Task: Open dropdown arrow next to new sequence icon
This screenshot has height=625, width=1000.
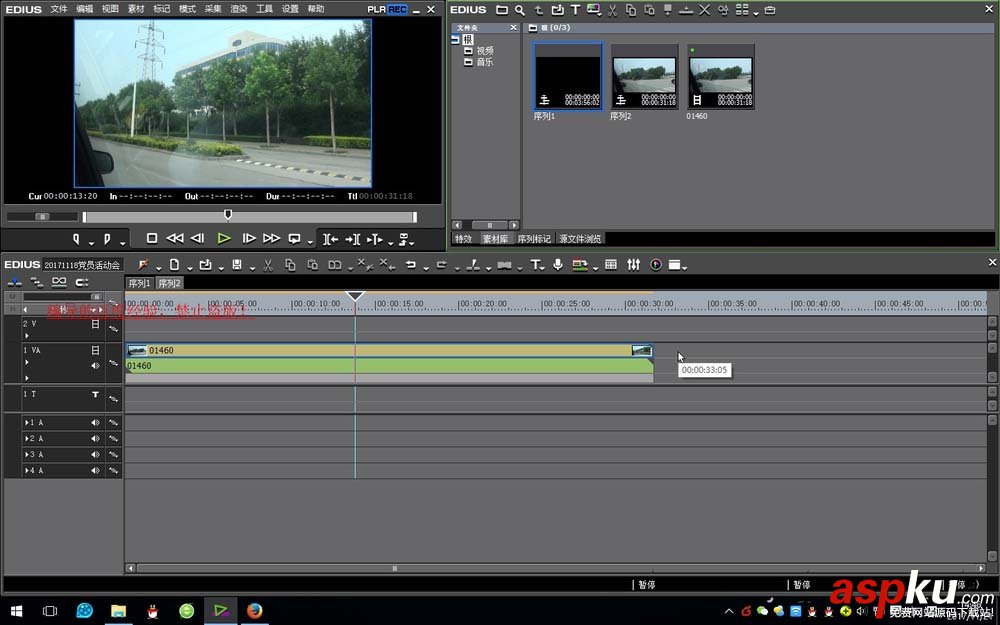Action: pos(189,268)
